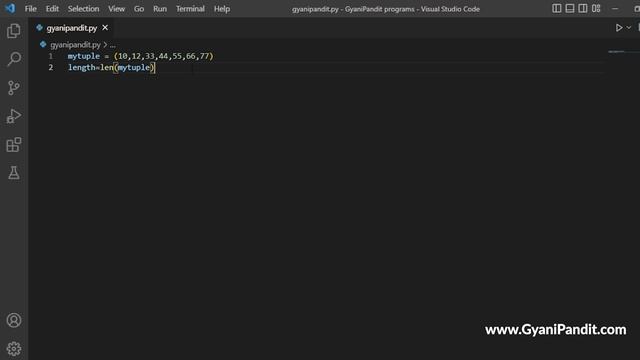Click the VS Code logo icon
Viewport: 640px width, 360px height.
(10, 8)
